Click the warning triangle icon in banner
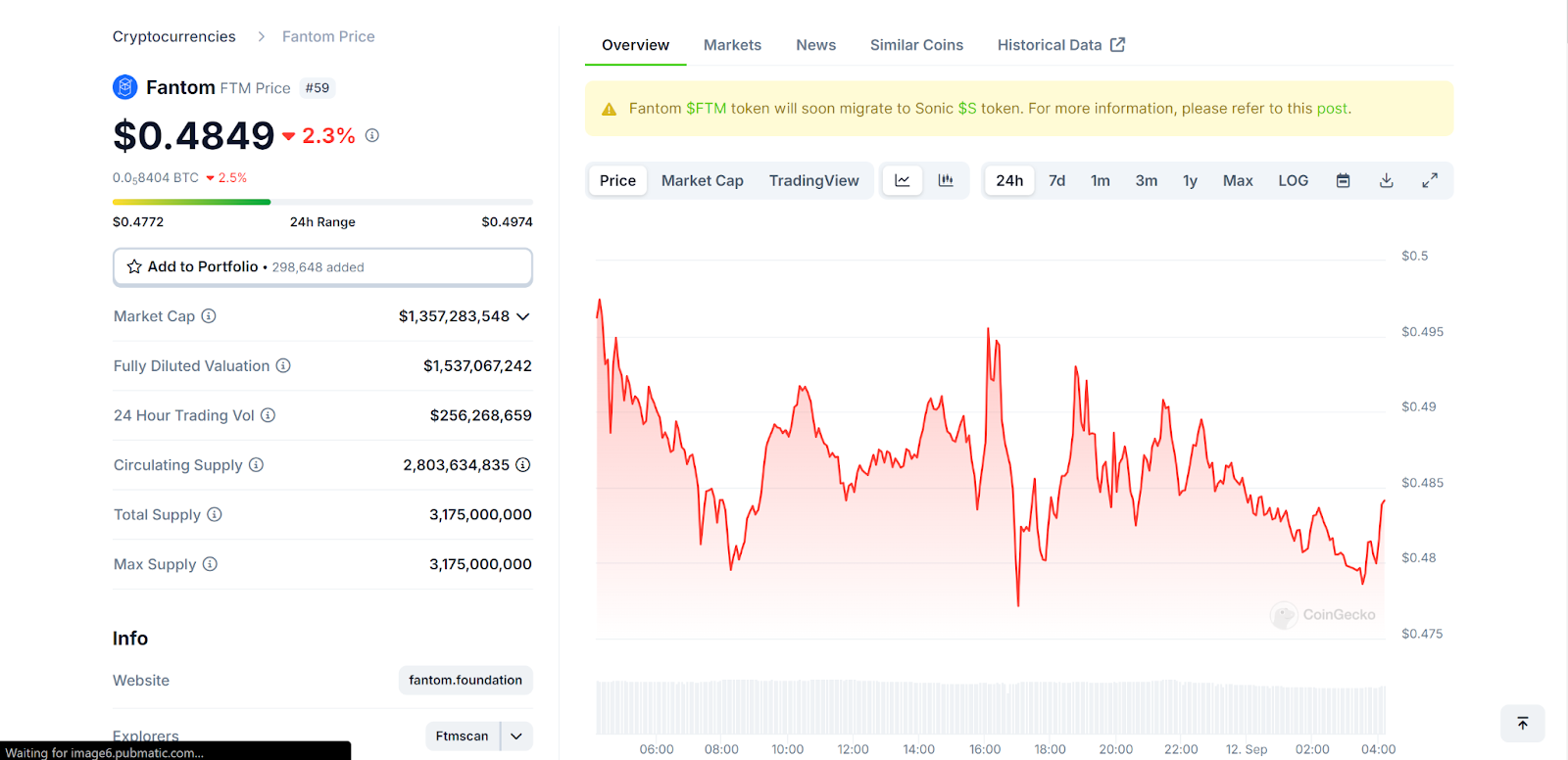1568x760 pixels. click(x=610, y=109)
